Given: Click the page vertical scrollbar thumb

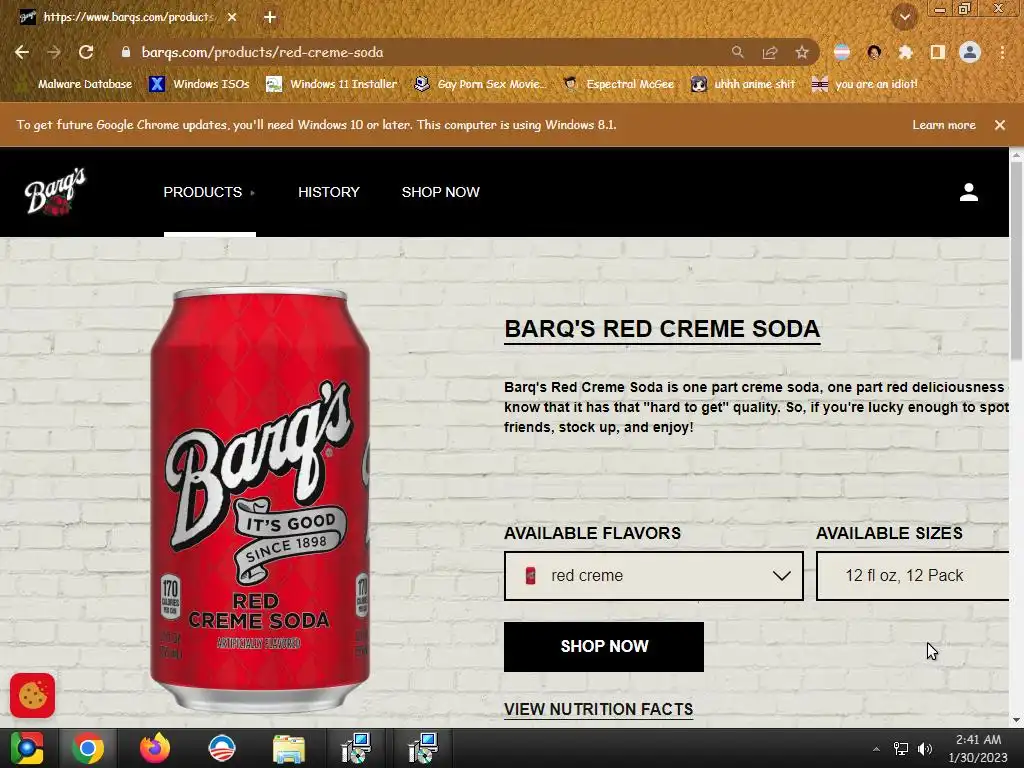Looking at the screenshot, I should coord(1016,261).
